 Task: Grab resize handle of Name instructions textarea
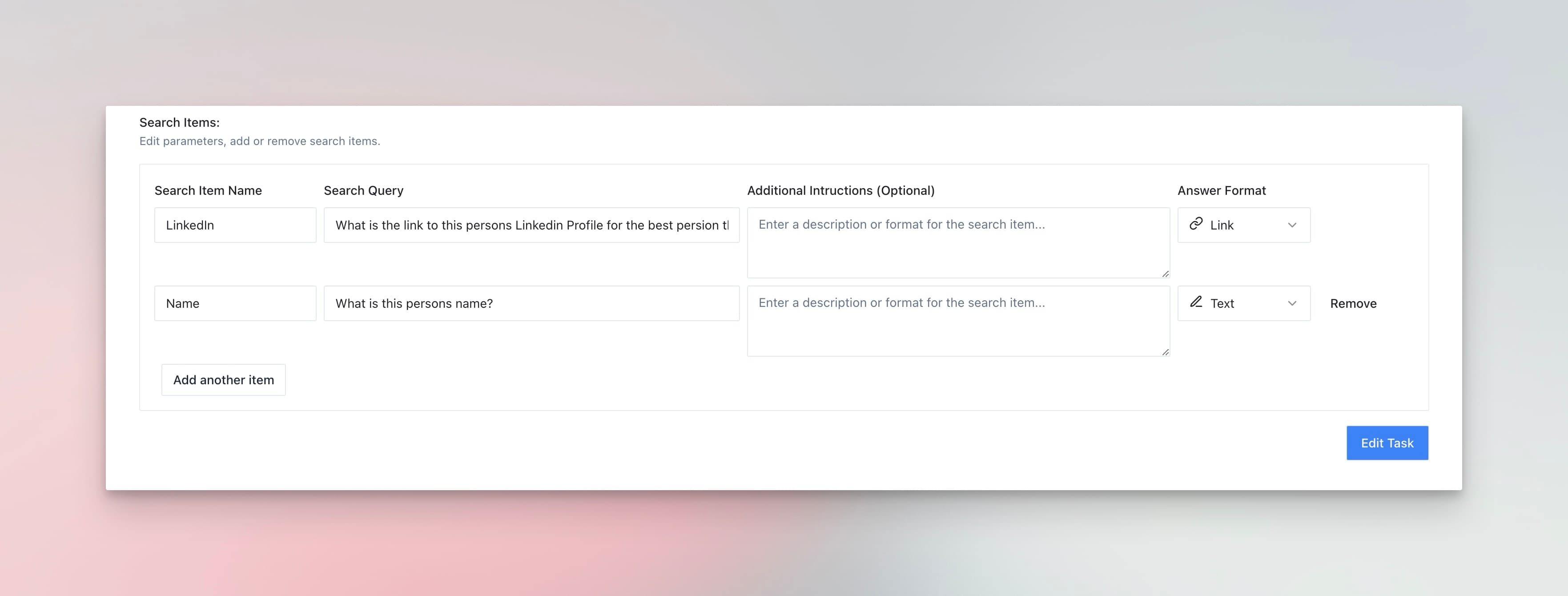coord(1165,352)
